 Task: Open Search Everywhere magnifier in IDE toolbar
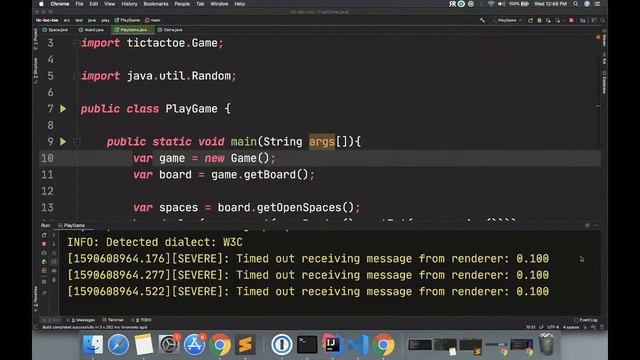coord(602,20)
